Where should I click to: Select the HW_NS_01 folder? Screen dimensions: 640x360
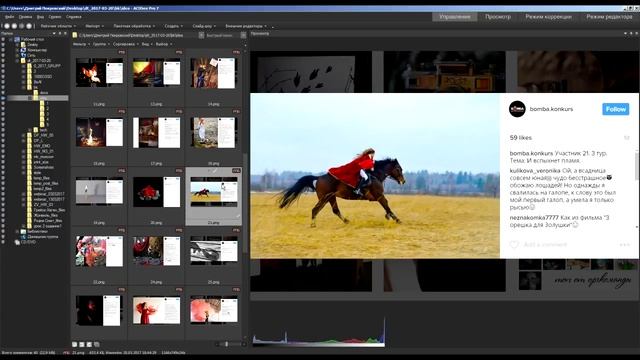tap(43, 151)
